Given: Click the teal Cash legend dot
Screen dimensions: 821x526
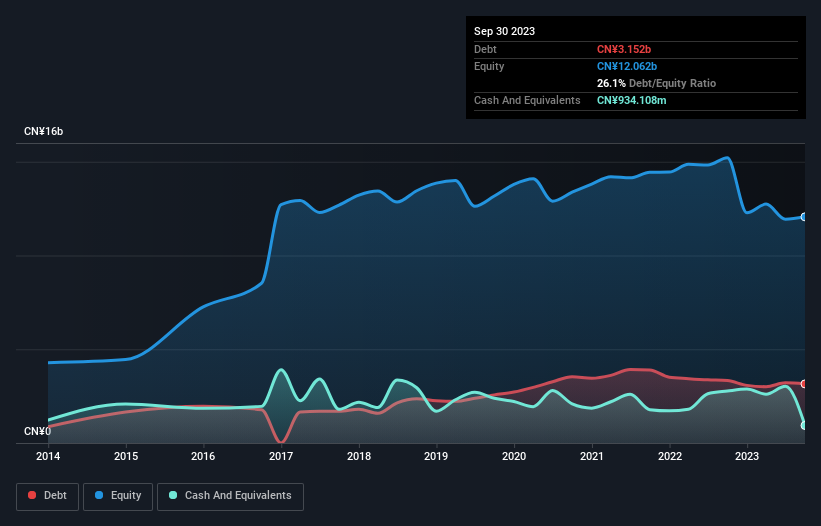Looking at the screenshot, I should (173, 495).
